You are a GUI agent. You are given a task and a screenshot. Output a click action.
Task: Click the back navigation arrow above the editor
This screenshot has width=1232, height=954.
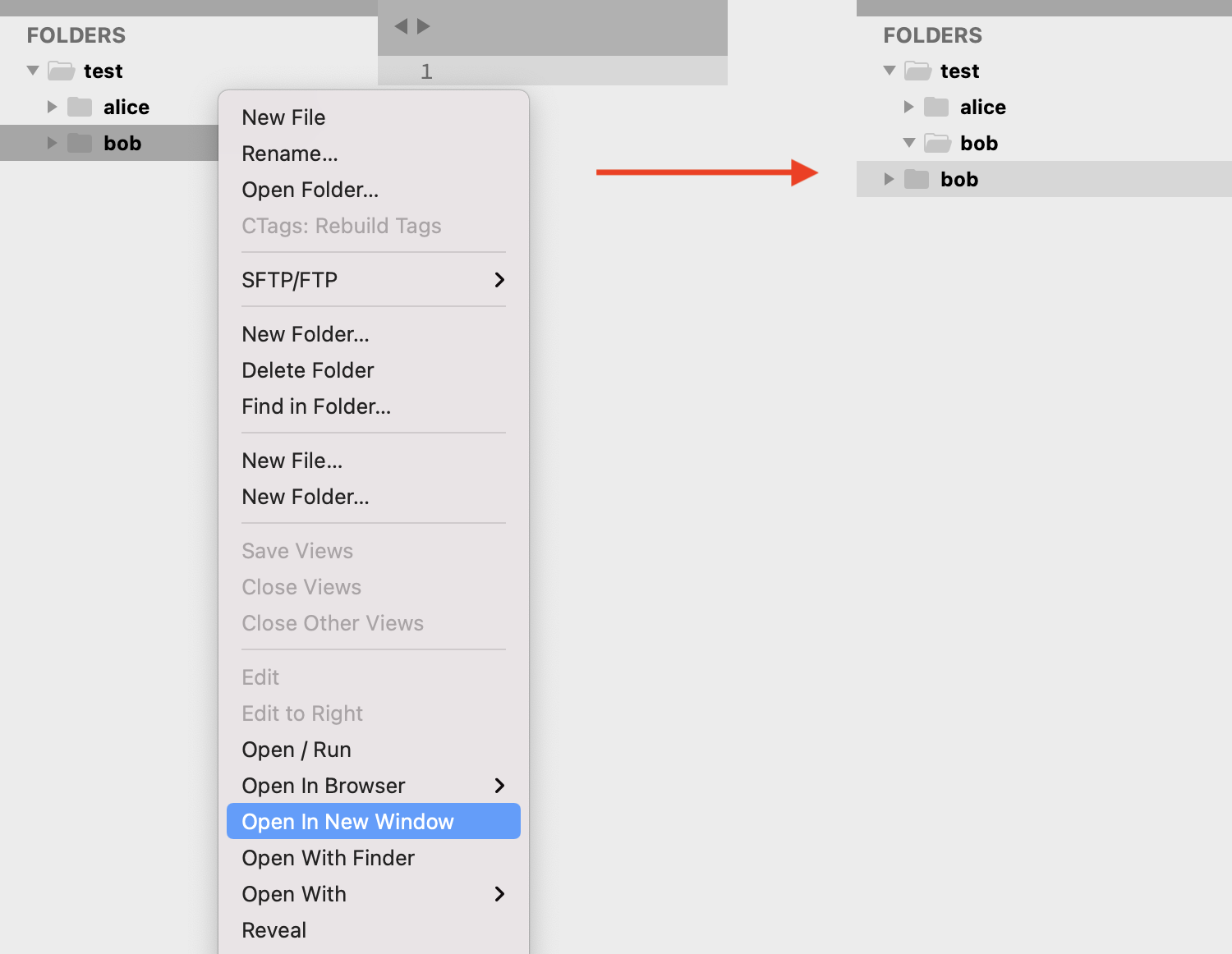tap(399, 26)
